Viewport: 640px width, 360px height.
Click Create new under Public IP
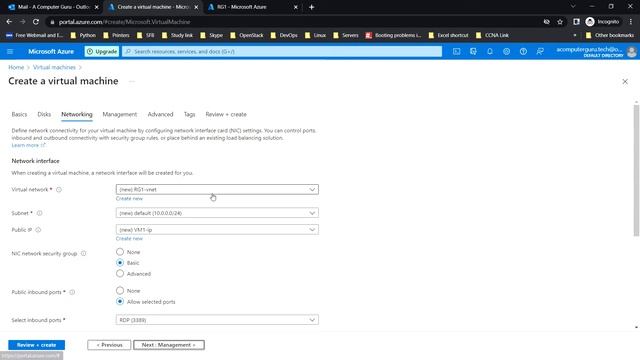[129, 239]
